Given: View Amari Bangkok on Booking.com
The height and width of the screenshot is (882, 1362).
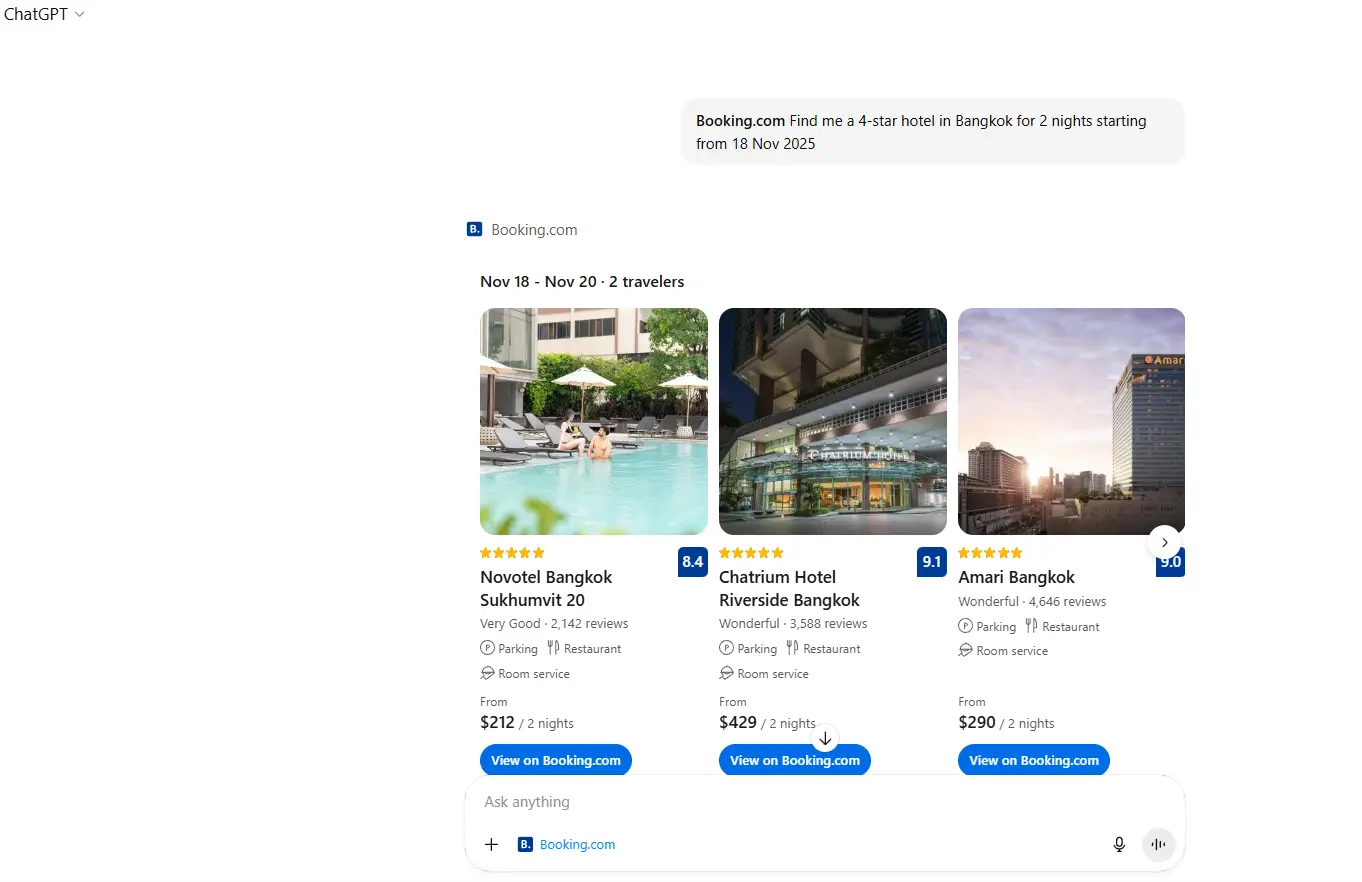Looking at the screenshot, I should 1033,760.
